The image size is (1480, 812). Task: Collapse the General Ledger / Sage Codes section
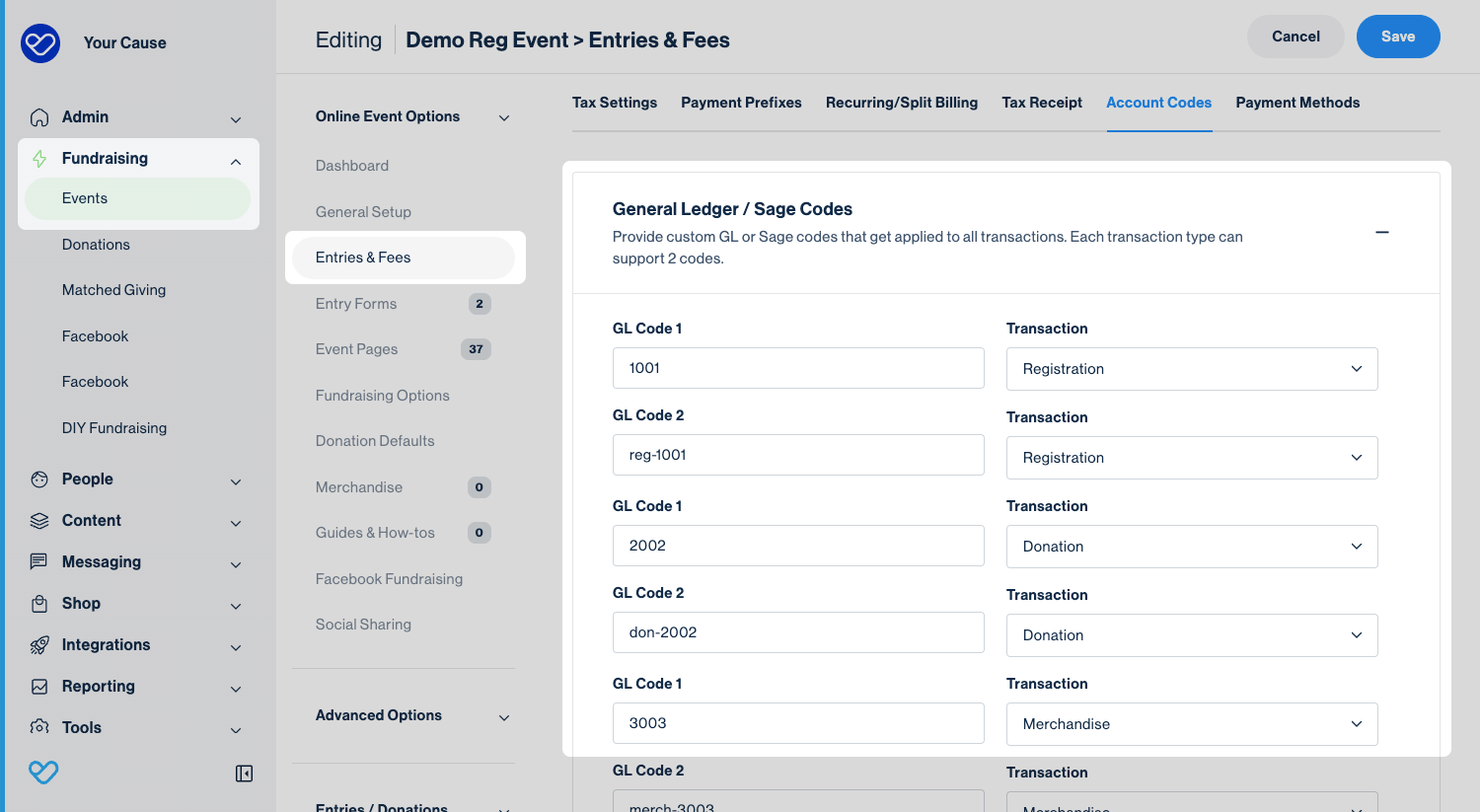[x=1381, y=233]
